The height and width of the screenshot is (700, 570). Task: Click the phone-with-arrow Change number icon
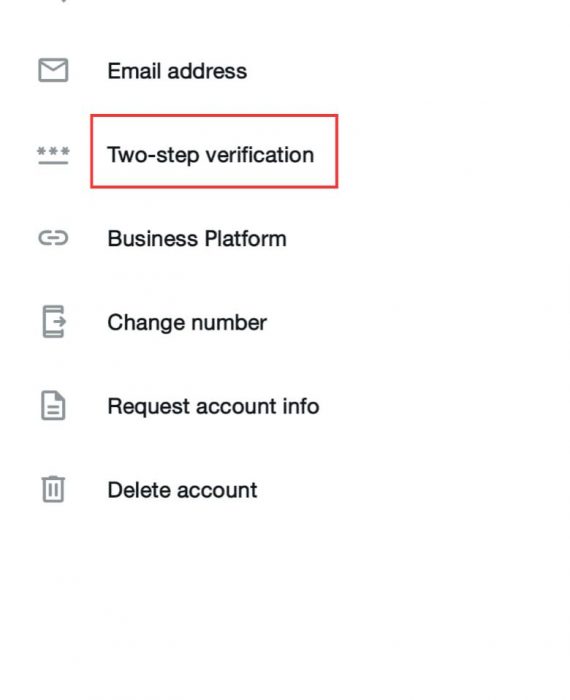click(x=54, y=321)
